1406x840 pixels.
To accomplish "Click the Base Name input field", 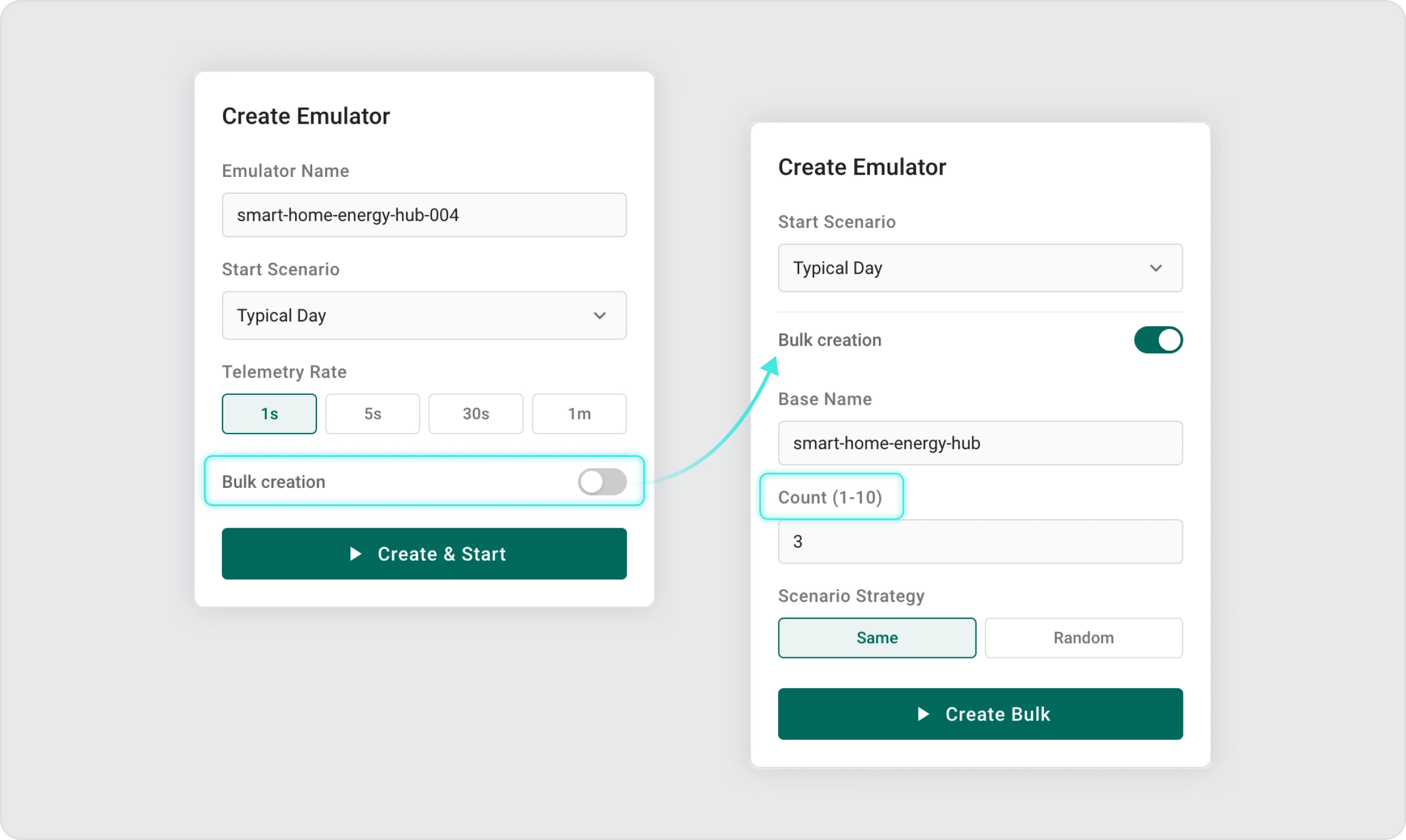I will [980, 443].
